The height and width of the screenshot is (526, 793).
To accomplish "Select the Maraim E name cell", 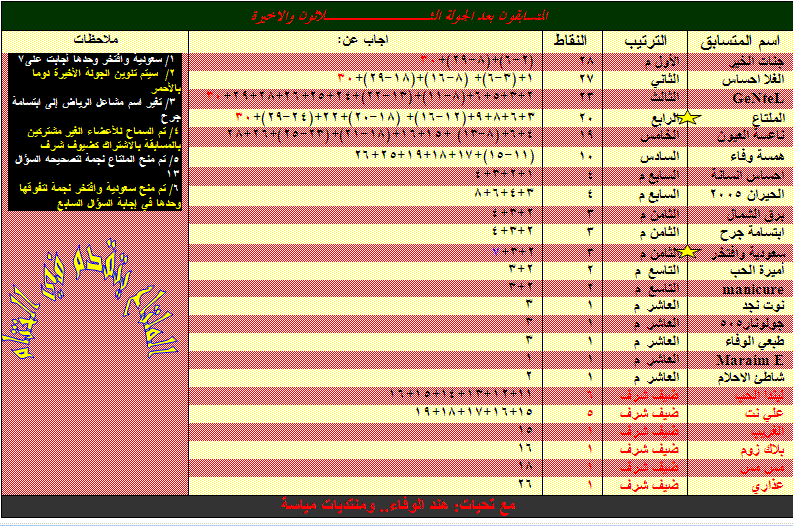I will point(749,358).
